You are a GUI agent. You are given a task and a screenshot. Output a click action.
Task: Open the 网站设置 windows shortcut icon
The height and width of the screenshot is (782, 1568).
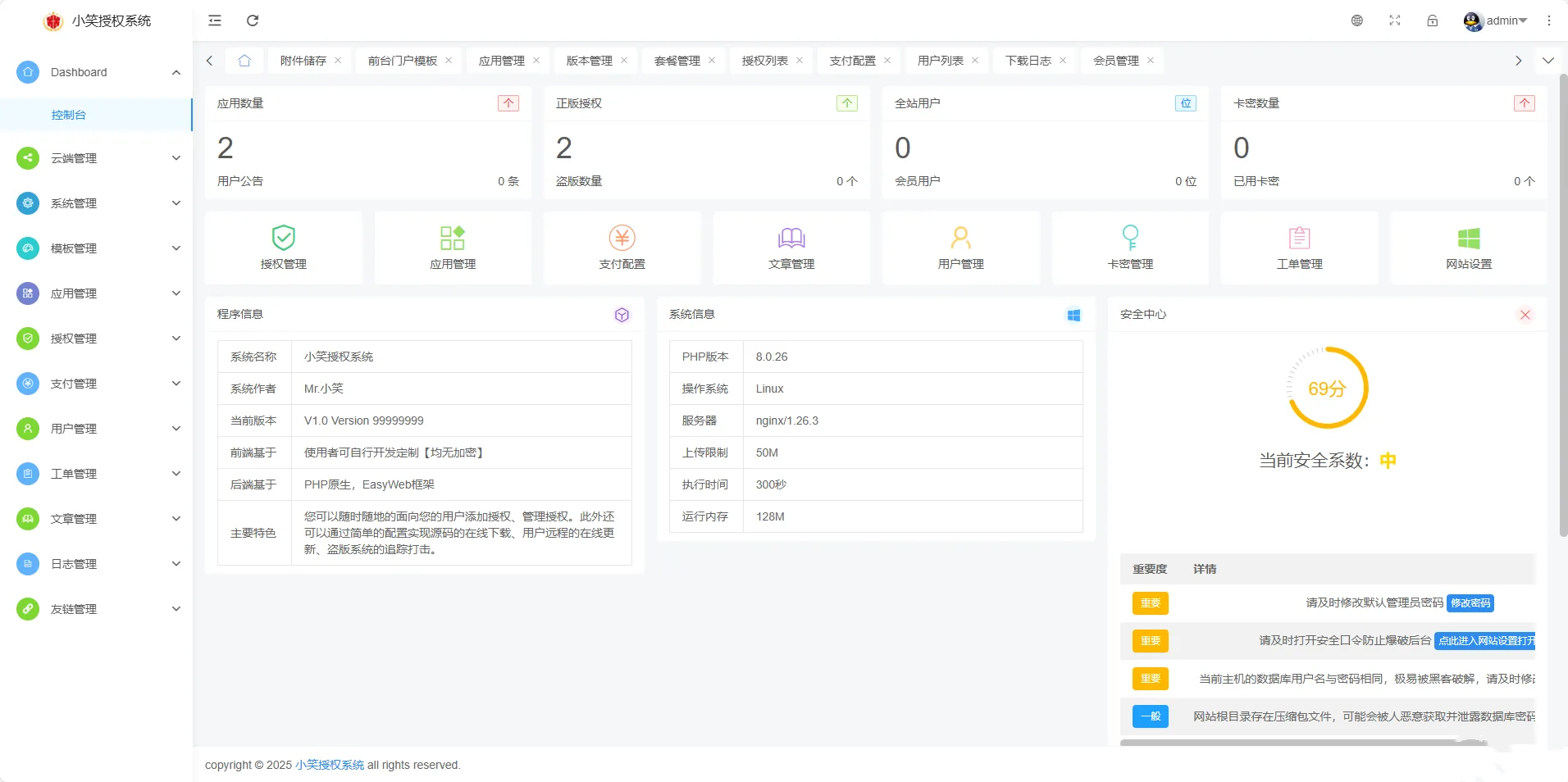click(x=1469, y=239)
